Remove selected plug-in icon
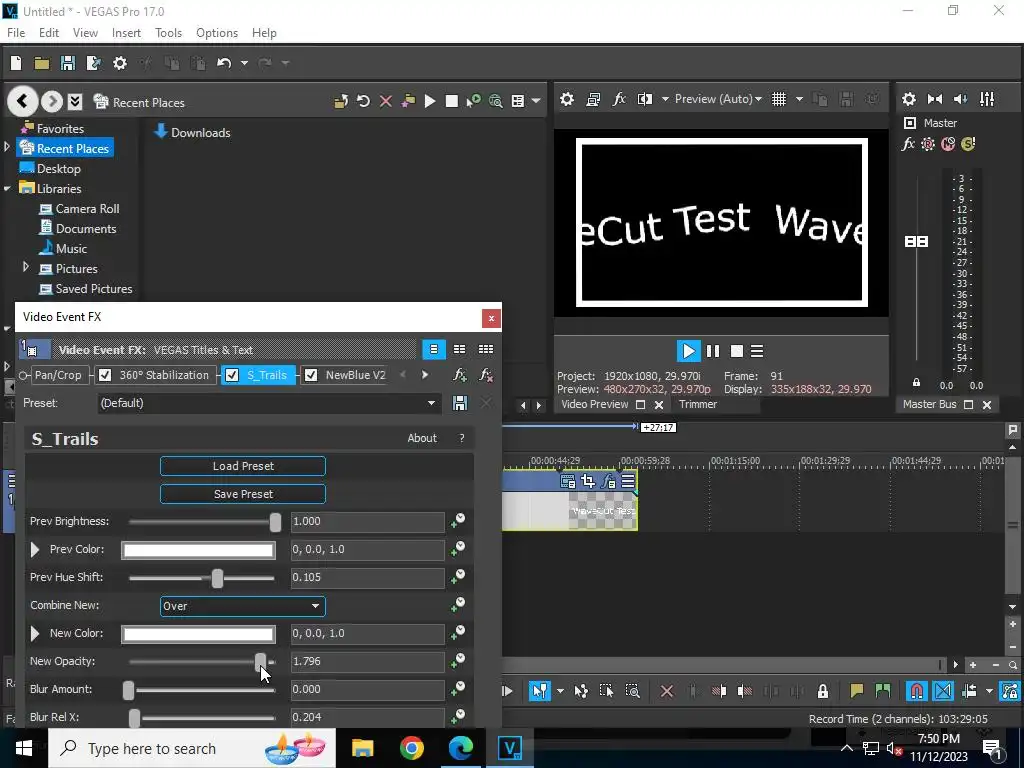The width and height of the screenshot is (1024, 768). tap(486, 375)
